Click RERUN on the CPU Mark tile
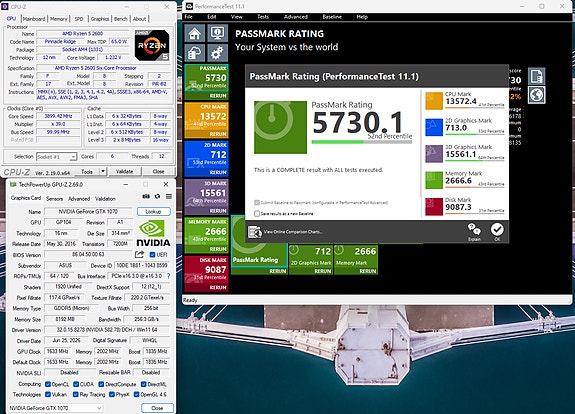Screen dimensions: 575x414 [218, 134]
